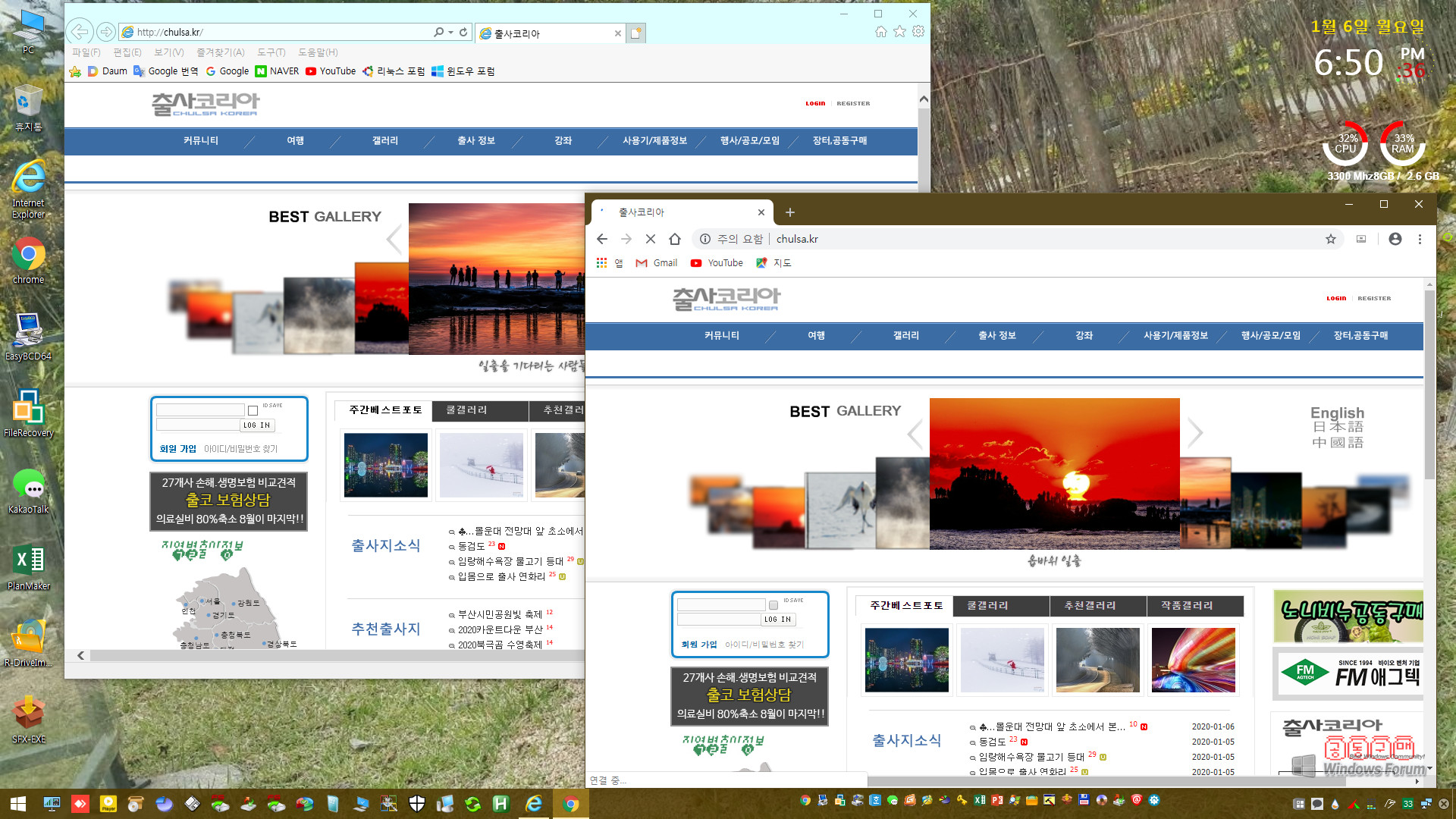Open KakaoTalk desktop icon
Viewport: 1456px width, 819px height.
pos(28,491)
